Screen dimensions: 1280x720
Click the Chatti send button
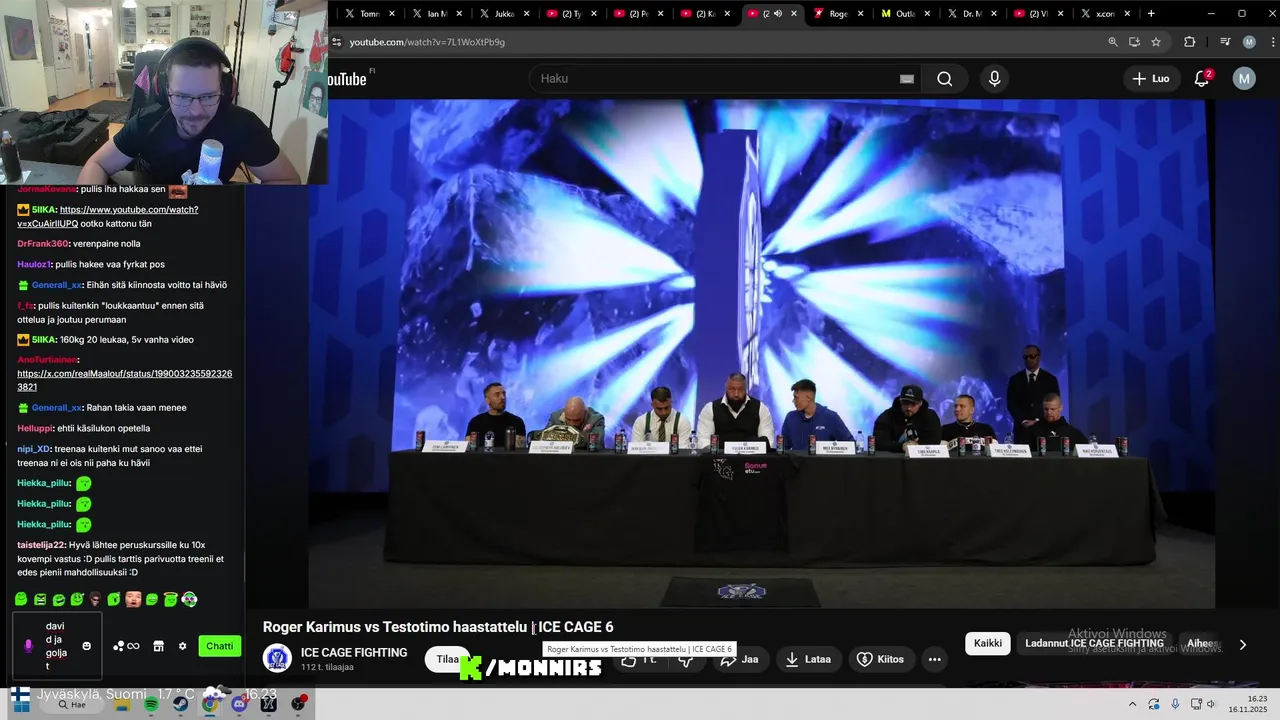click(x=220, y=646)
